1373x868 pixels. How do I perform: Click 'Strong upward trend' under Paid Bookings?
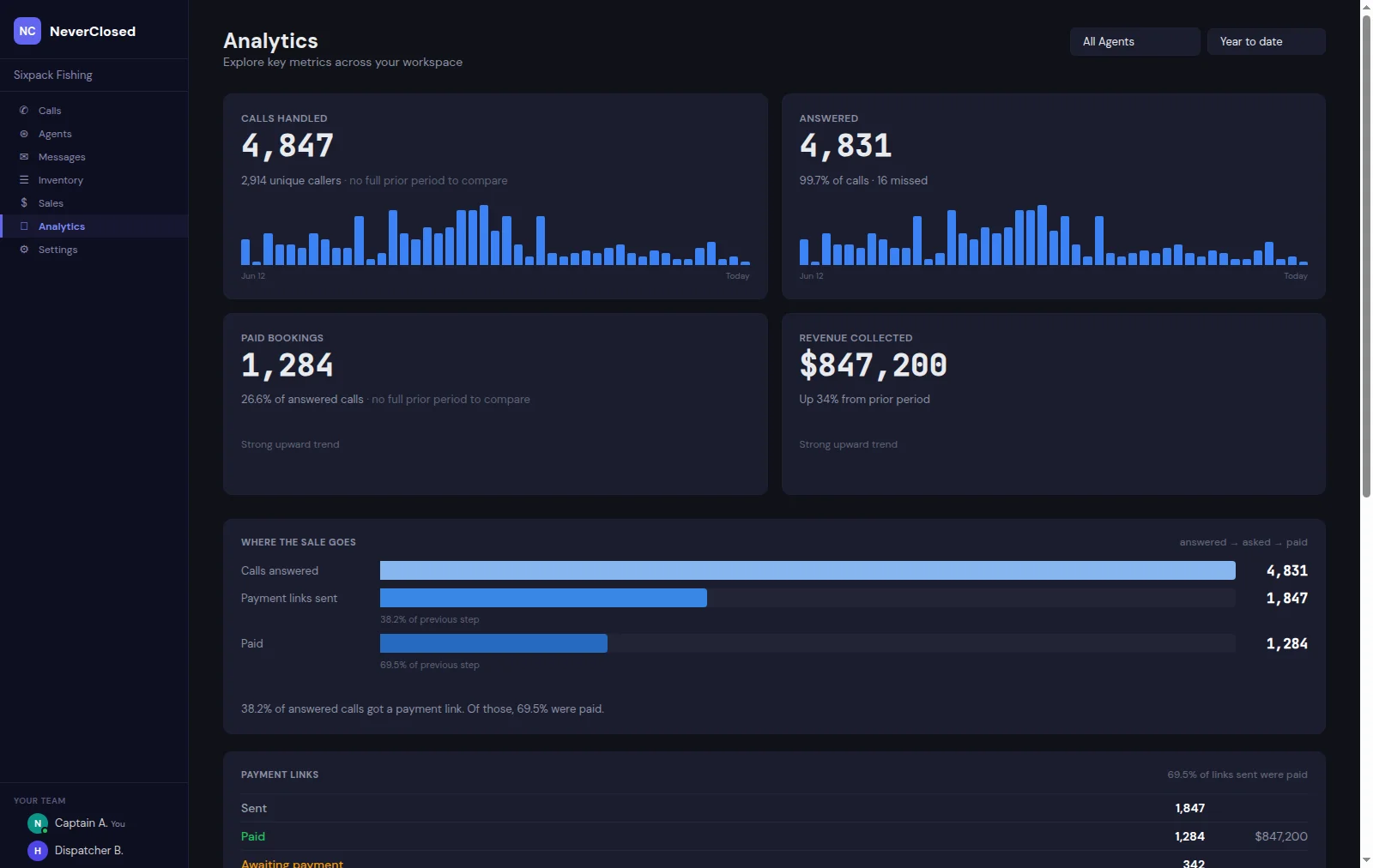tap(290, 444)
